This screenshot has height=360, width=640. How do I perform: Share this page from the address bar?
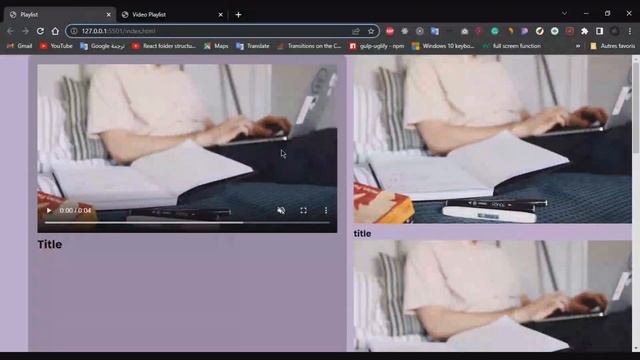click(x=356, y=31)
